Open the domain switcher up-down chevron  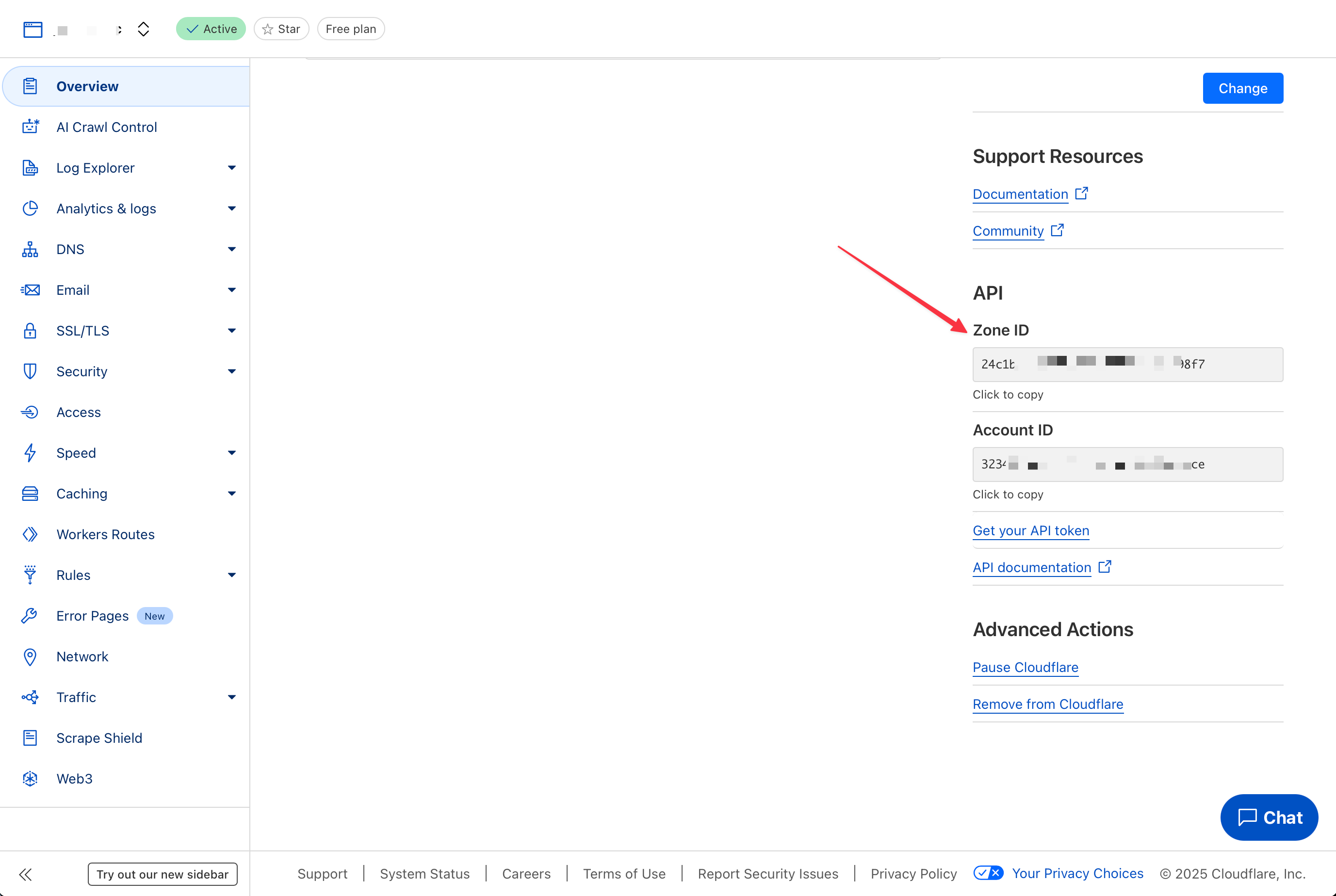coord(144,29)
